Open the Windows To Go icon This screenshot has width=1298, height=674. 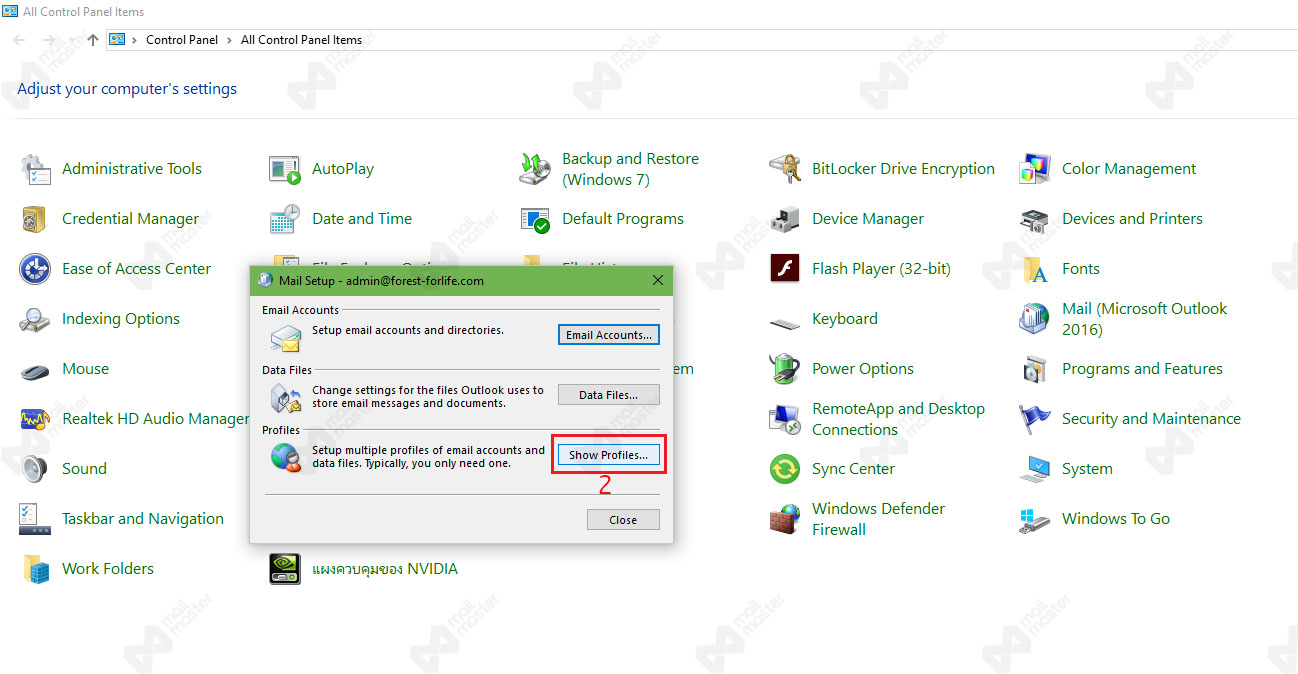click(x=1035, y=519)
